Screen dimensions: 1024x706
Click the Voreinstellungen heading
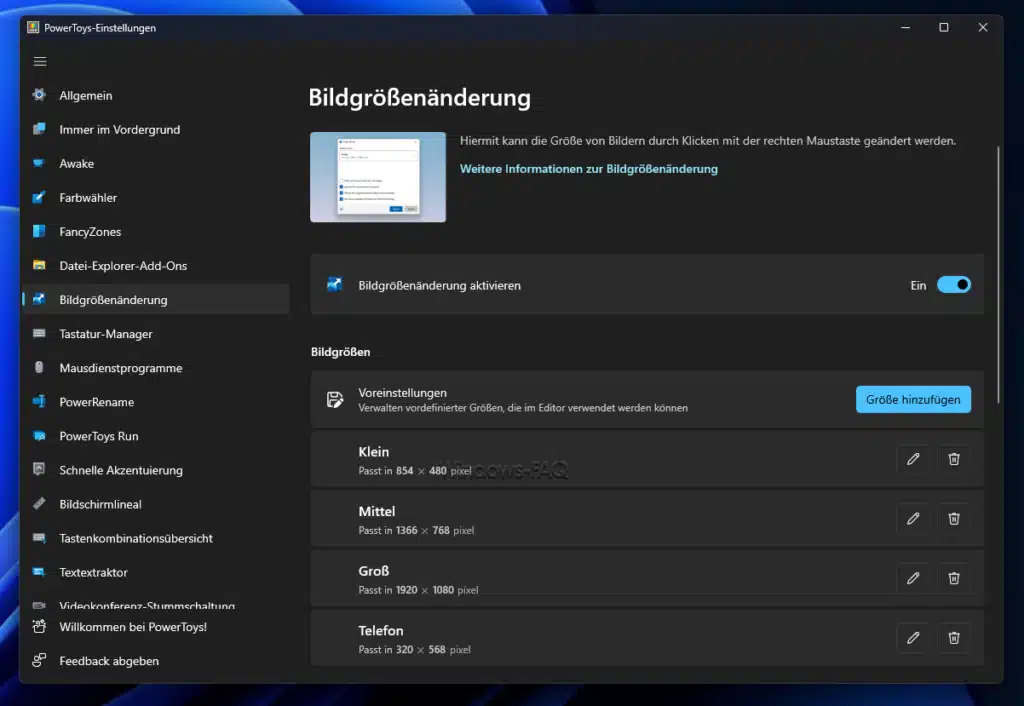click(402, 393)
